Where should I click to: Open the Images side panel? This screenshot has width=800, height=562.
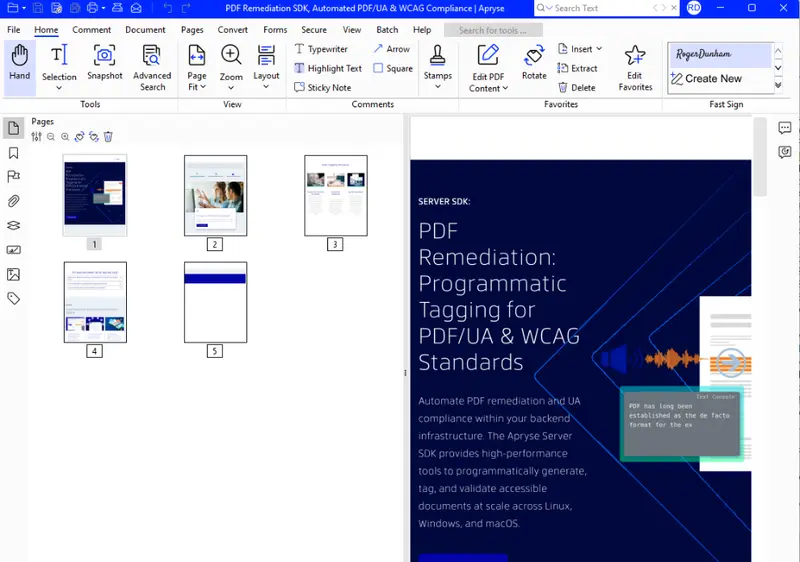(14, 274)
